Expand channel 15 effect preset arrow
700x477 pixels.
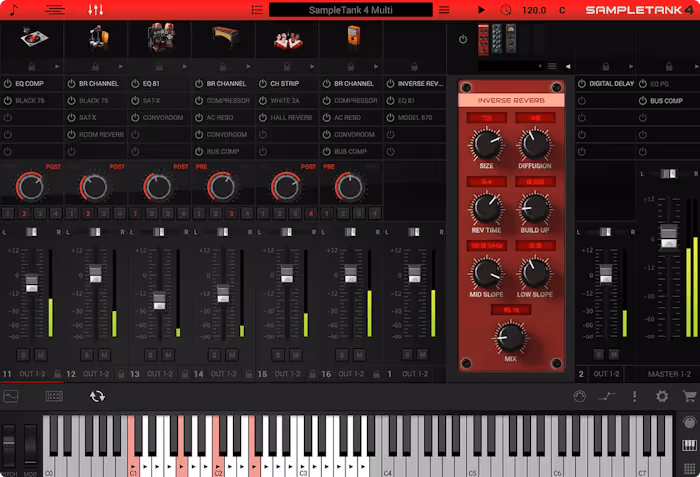312,67
